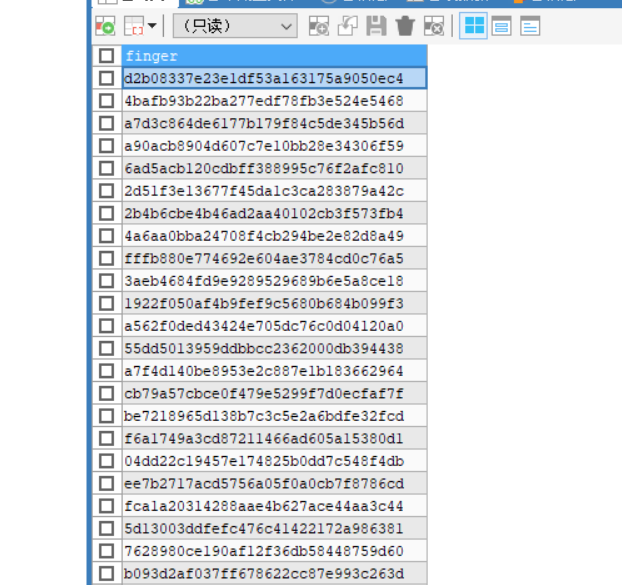
Task: Switch to text view mode
Action: point(530,26)
